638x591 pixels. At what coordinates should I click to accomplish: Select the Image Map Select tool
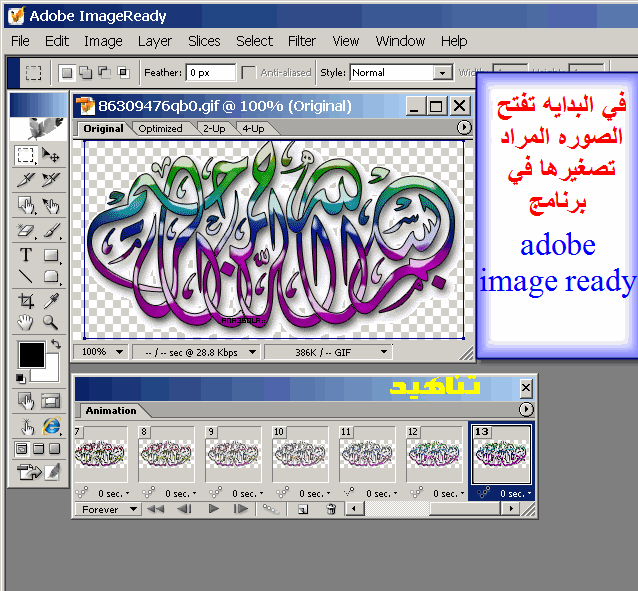pos(51,205)
